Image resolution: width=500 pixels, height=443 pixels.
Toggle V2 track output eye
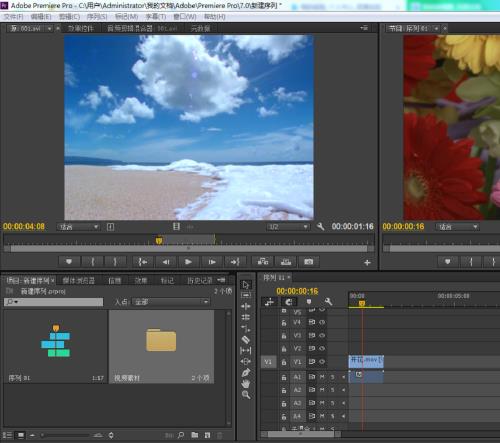(x=322, y=348)
